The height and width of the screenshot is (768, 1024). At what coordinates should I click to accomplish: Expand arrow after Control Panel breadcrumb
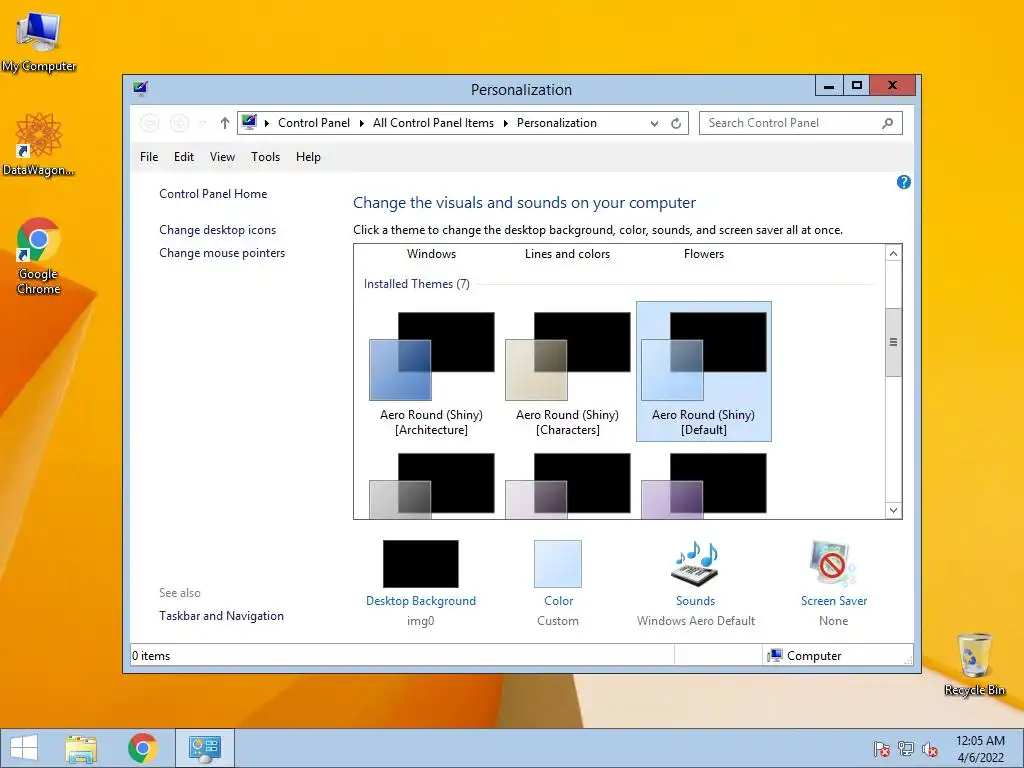[x=362, y=123]
